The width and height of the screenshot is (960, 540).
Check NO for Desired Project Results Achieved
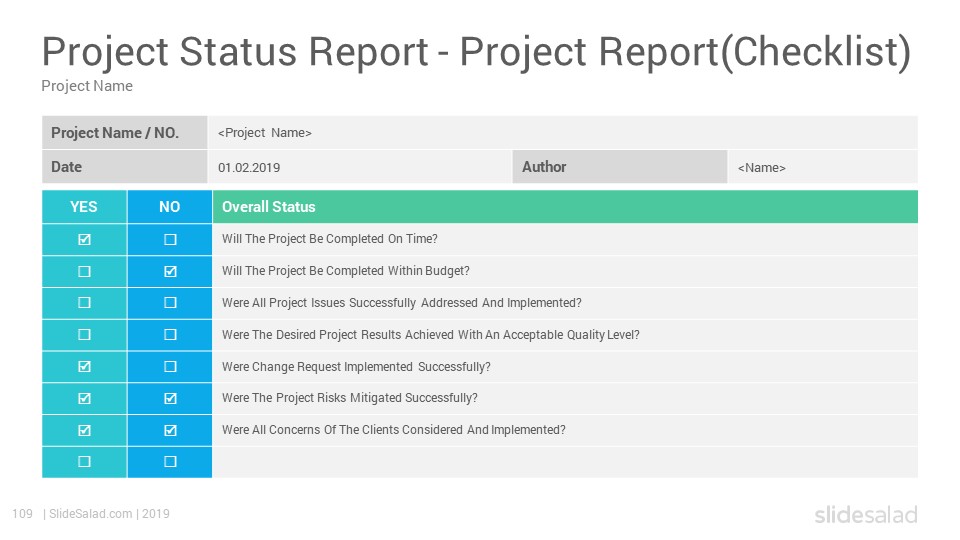coord(170,335)
